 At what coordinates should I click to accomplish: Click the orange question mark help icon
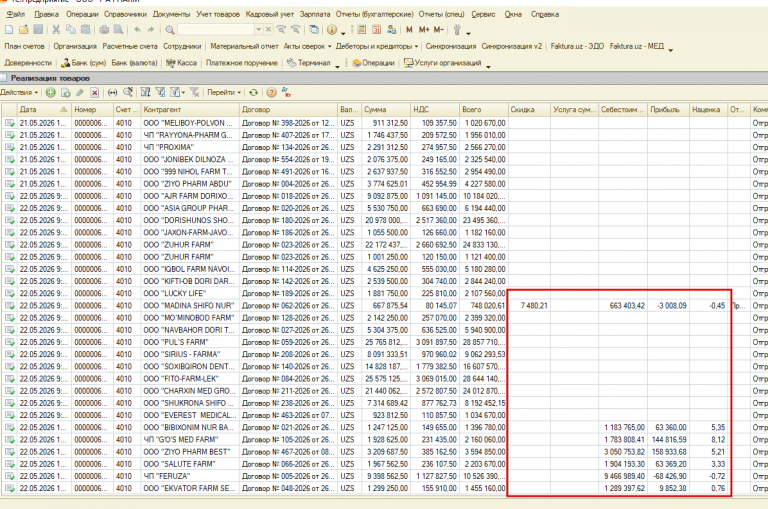point(271,92)
